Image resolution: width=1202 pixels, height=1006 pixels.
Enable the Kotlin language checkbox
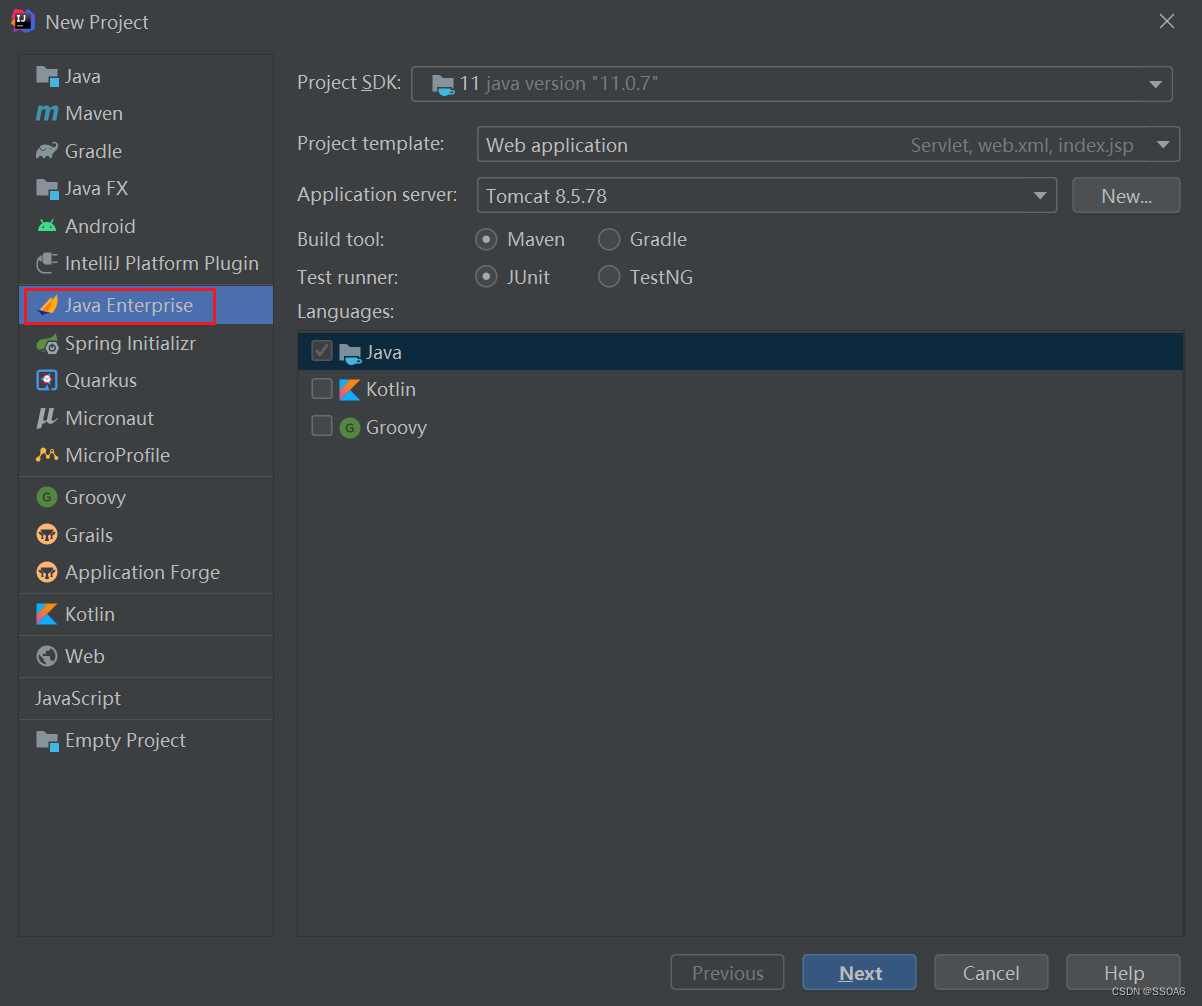(x=322, y=388)
